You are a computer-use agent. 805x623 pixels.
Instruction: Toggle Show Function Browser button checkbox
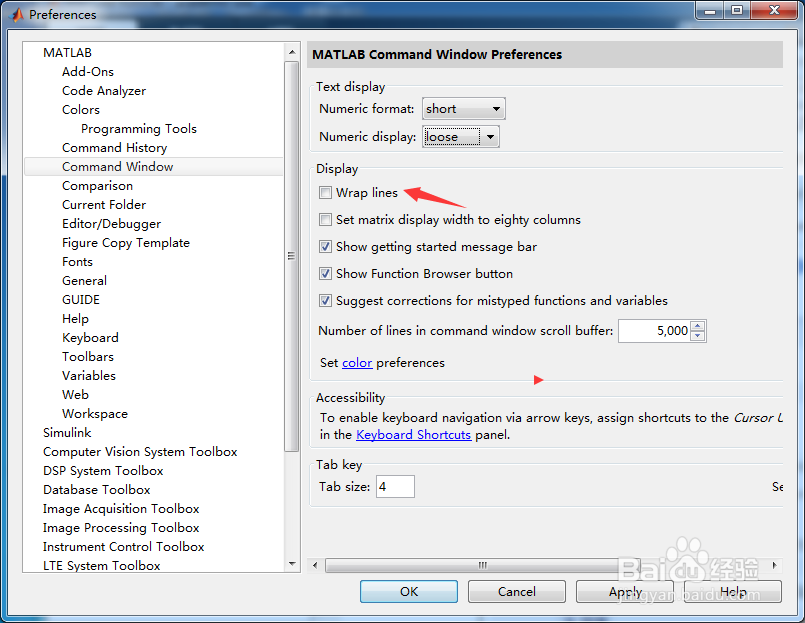coord(325,273)
